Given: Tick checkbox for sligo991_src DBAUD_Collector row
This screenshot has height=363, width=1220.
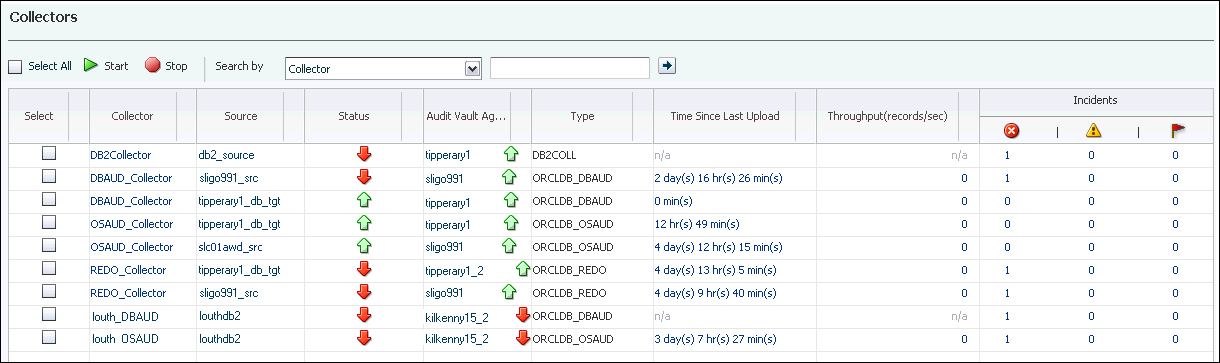Looking at the screenshot, I should coord(48,177).
